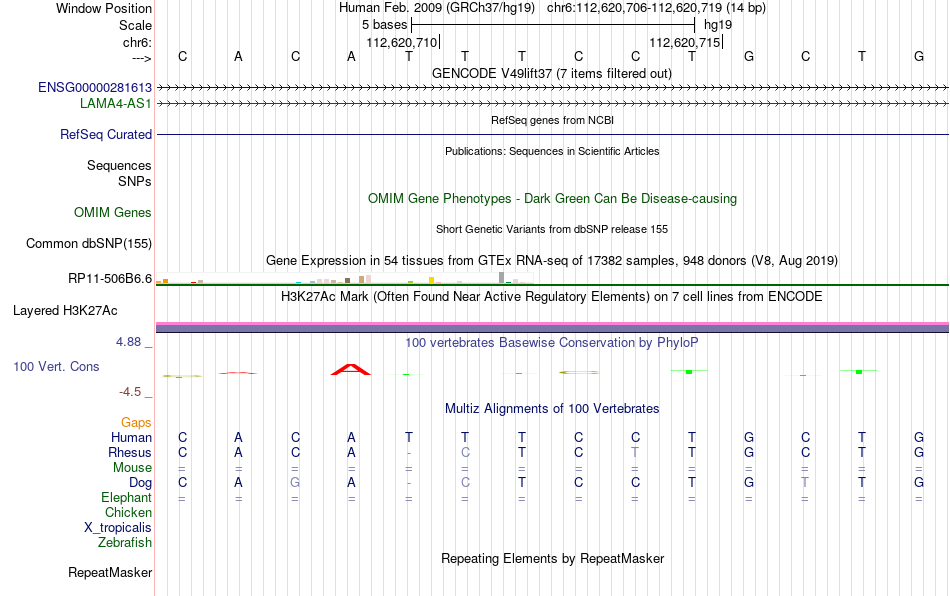Click the RP11-506B6.6 GTEx expression label
The width and height of the screenshot is (950, 596).
point(110,279)
